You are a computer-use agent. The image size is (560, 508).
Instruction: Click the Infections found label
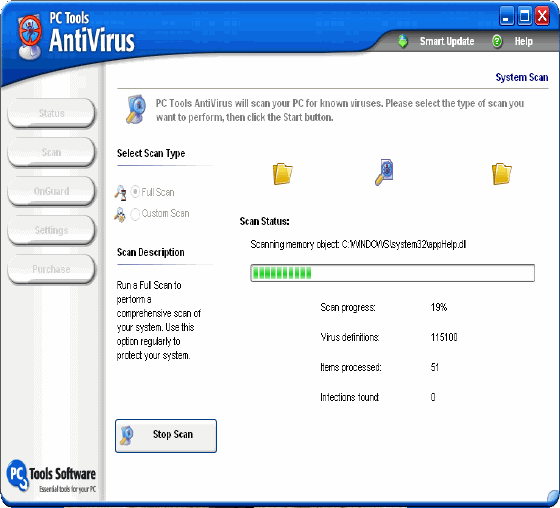point(350,397)
